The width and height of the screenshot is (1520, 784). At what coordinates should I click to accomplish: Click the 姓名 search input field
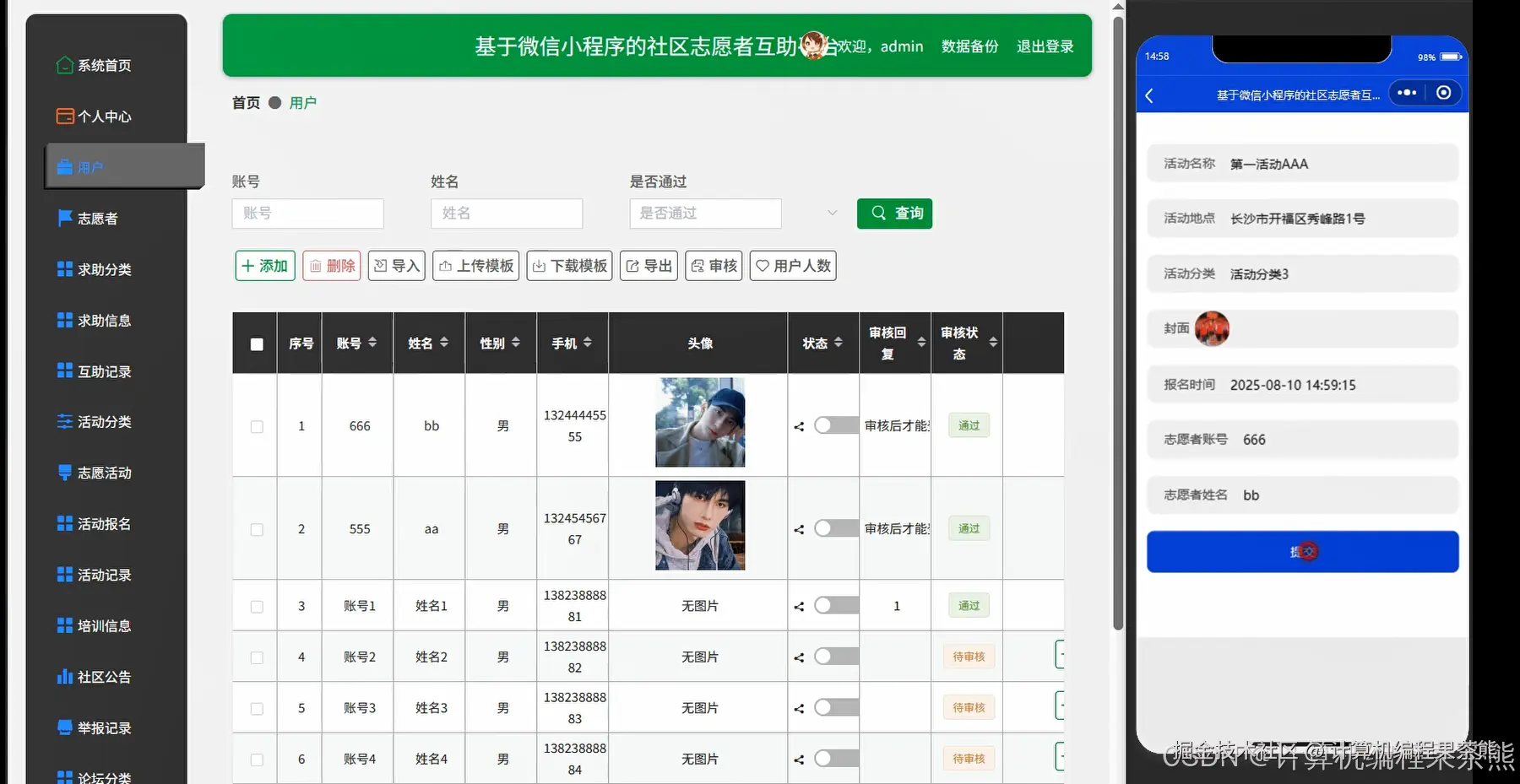[507, 214]
